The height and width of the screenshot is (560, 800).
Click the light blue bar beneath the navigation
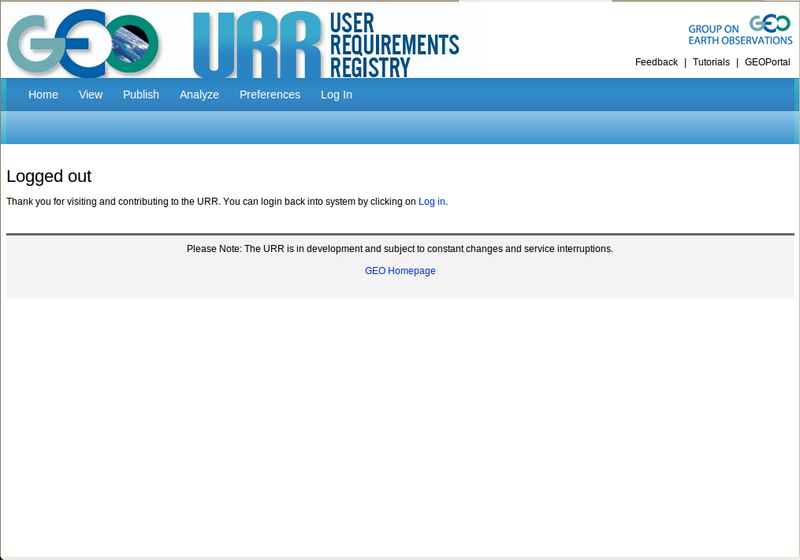click(x=400, y=128)
